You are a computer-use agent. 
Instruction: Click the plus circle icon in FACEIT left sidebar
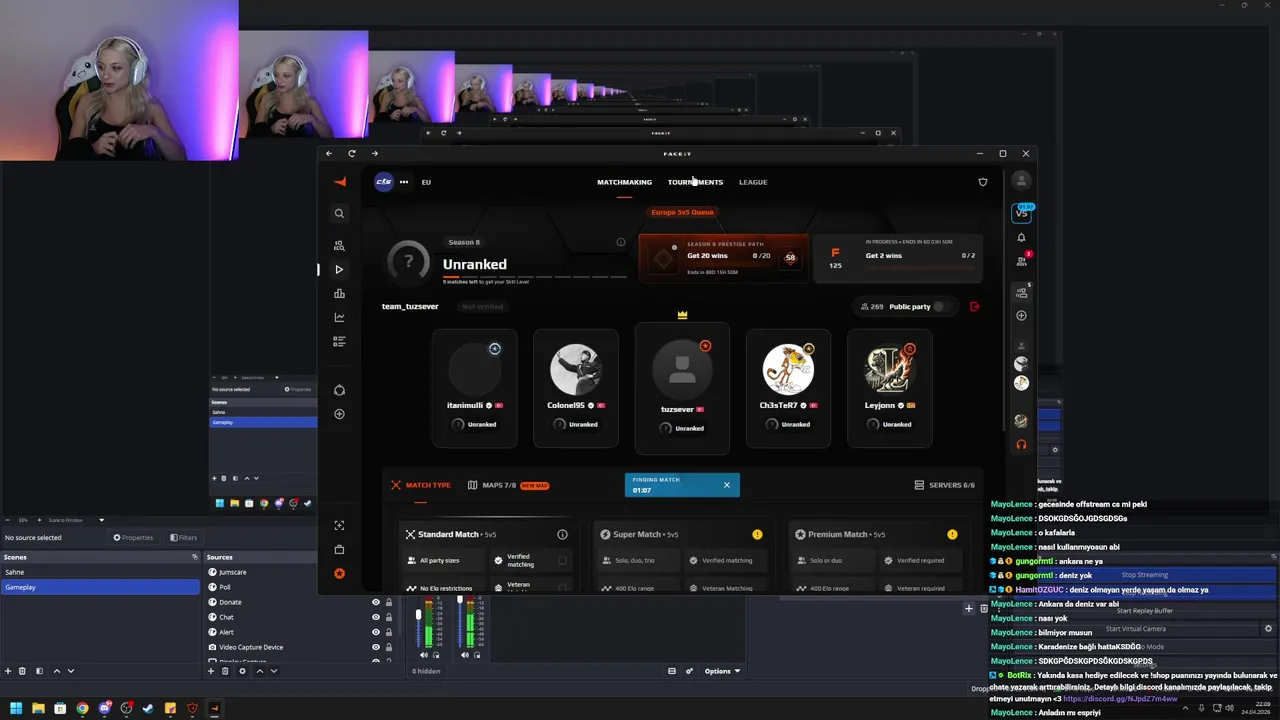point(339,414)
